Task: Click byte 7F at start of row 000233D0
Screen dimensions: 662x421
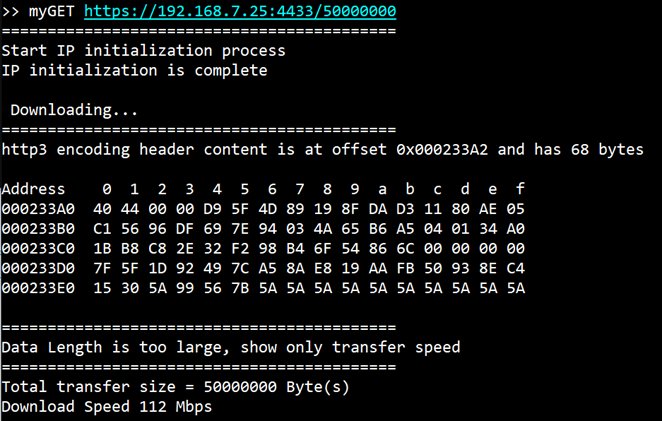Action: click(102, 268)
